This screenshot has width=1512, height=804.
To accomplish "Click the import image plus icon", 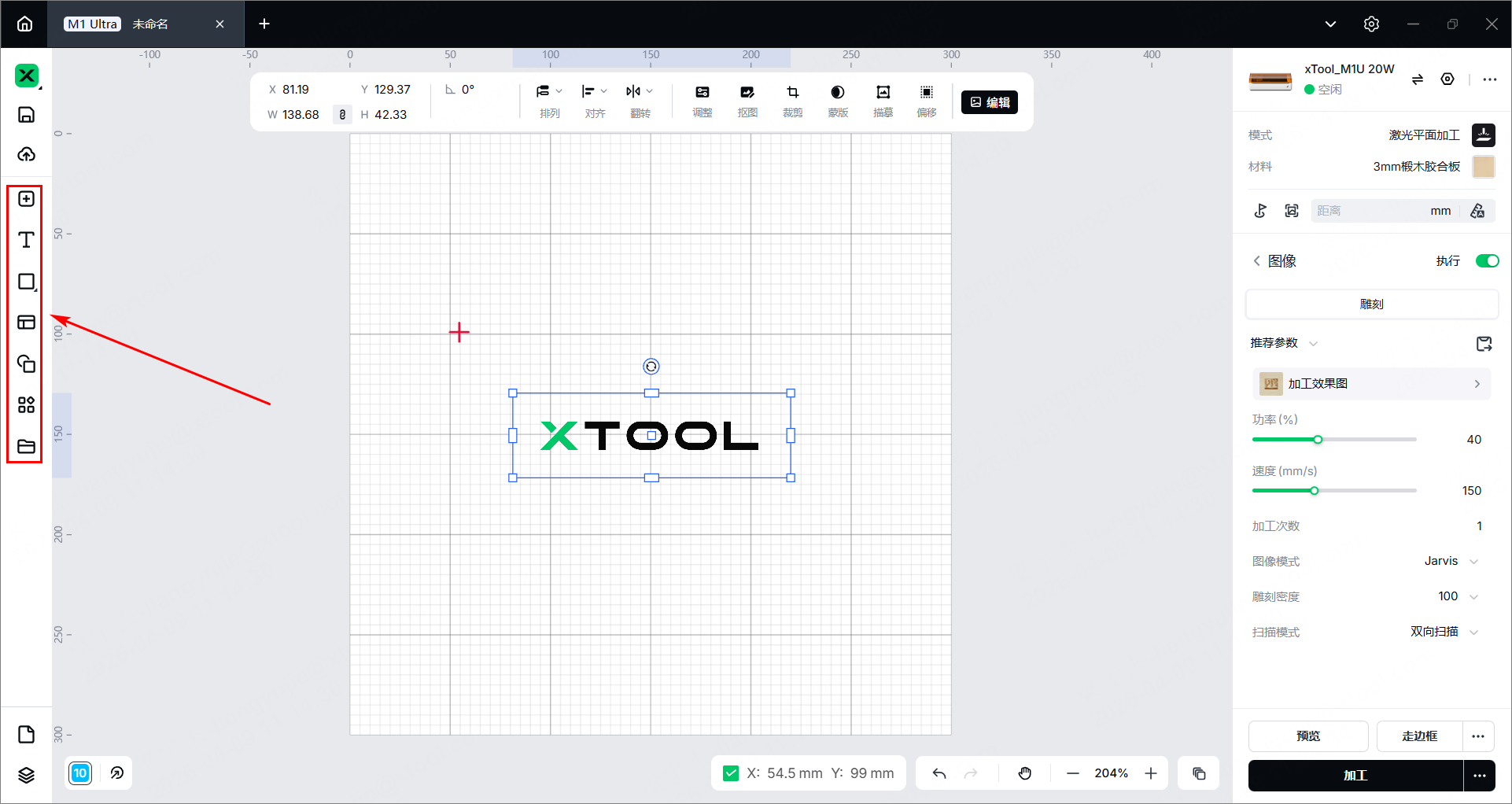I will coord(26,199).
